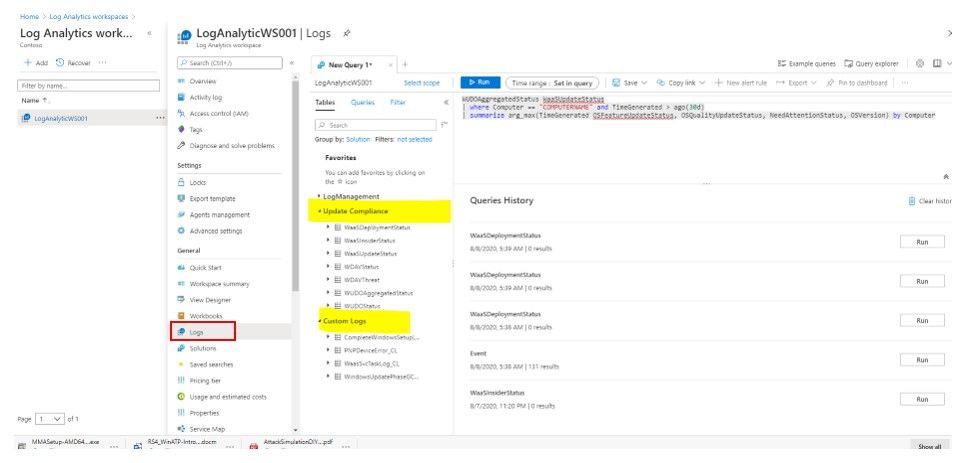Screen dimensions: 975x463
Task: Open View Designer
Action: [x=210, y=300]
